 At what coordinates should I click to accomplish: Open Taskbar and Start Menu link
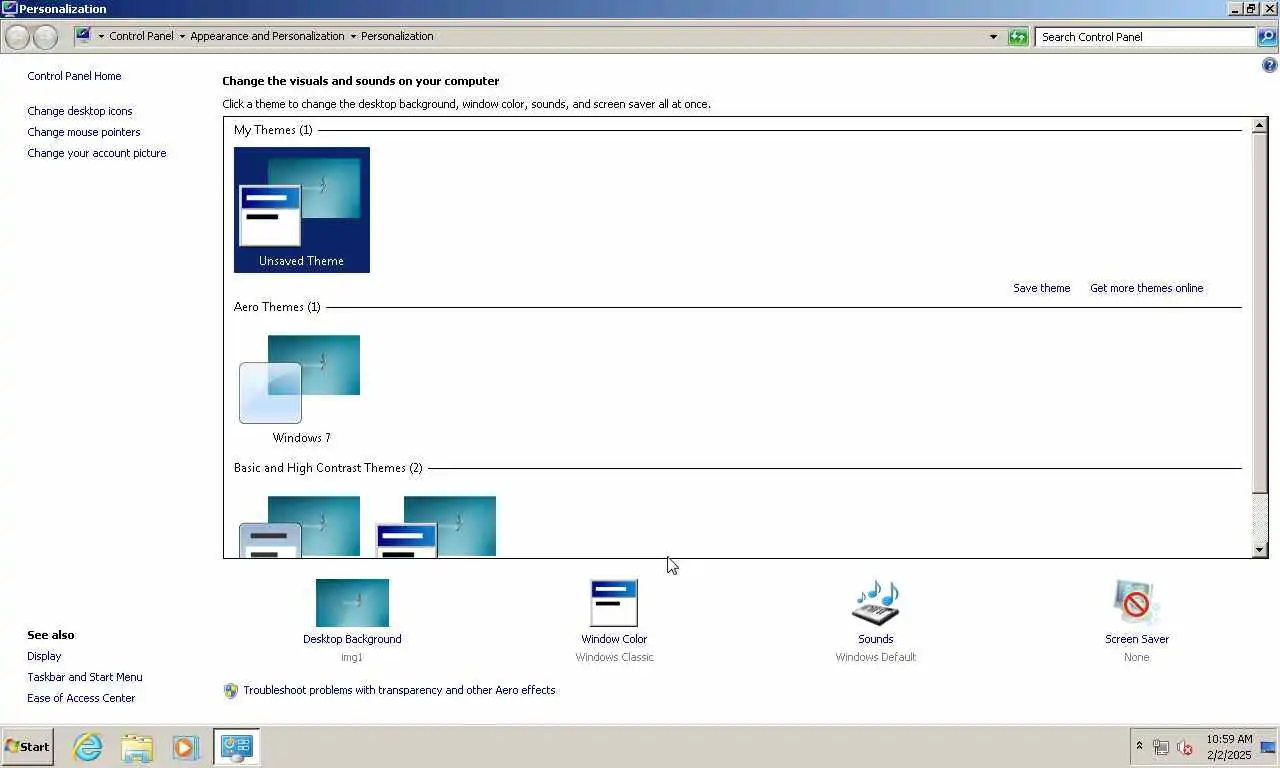point(85,677)
